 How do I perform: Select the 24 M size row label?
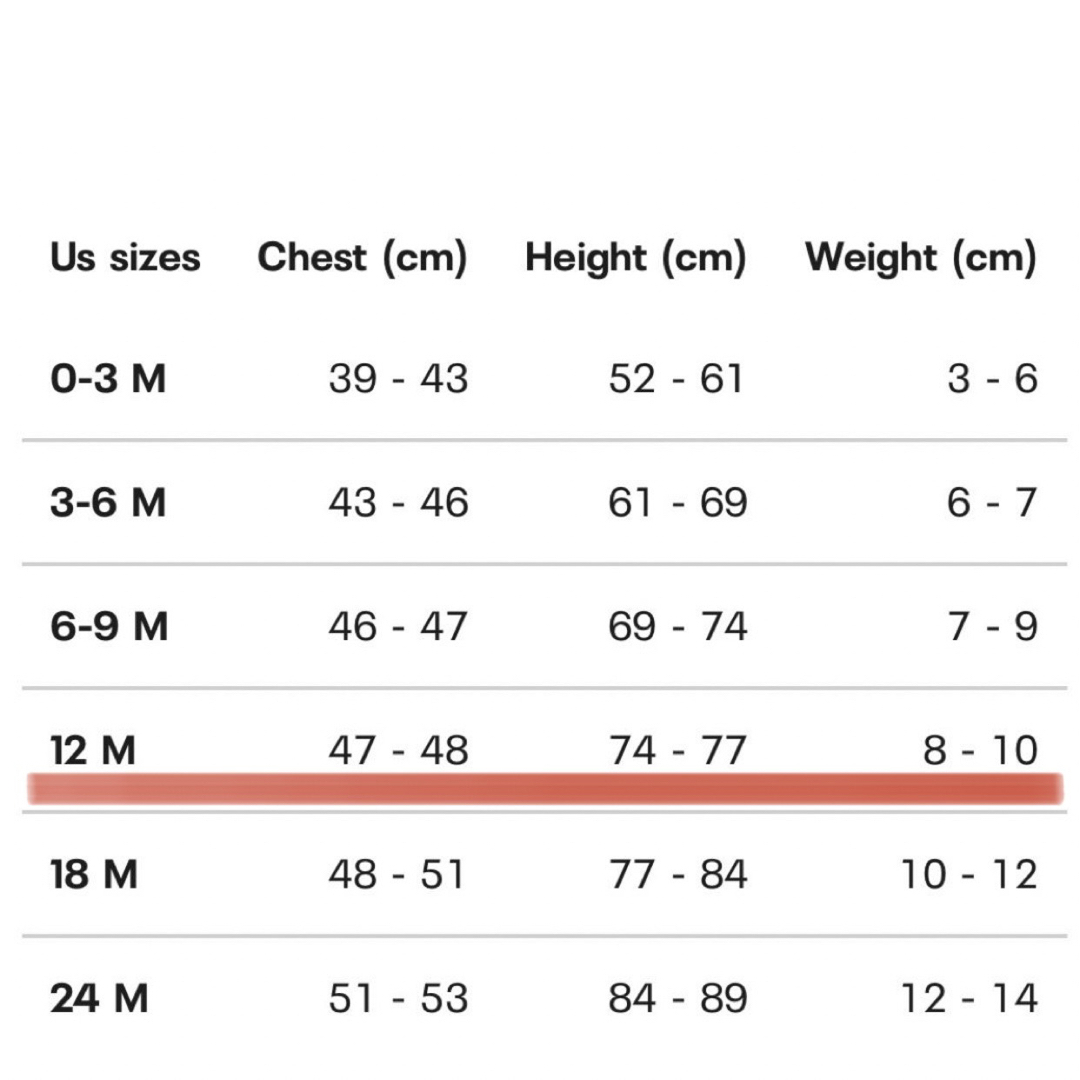tap(99, 998)
